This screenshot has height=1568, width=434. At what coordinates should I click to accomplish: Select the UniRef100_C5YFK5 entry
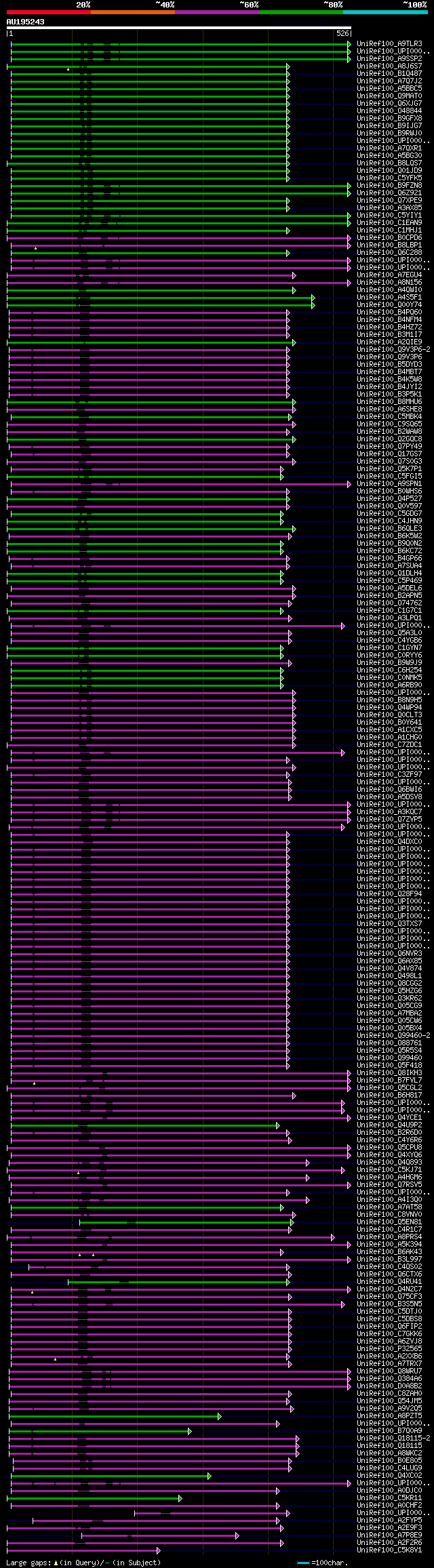389,178
